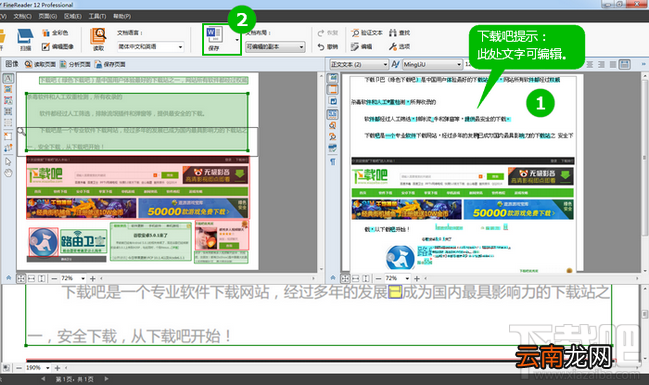Open the 文档语言 language dropdown
The image size is (649, 385).
(x=150, y=46)
